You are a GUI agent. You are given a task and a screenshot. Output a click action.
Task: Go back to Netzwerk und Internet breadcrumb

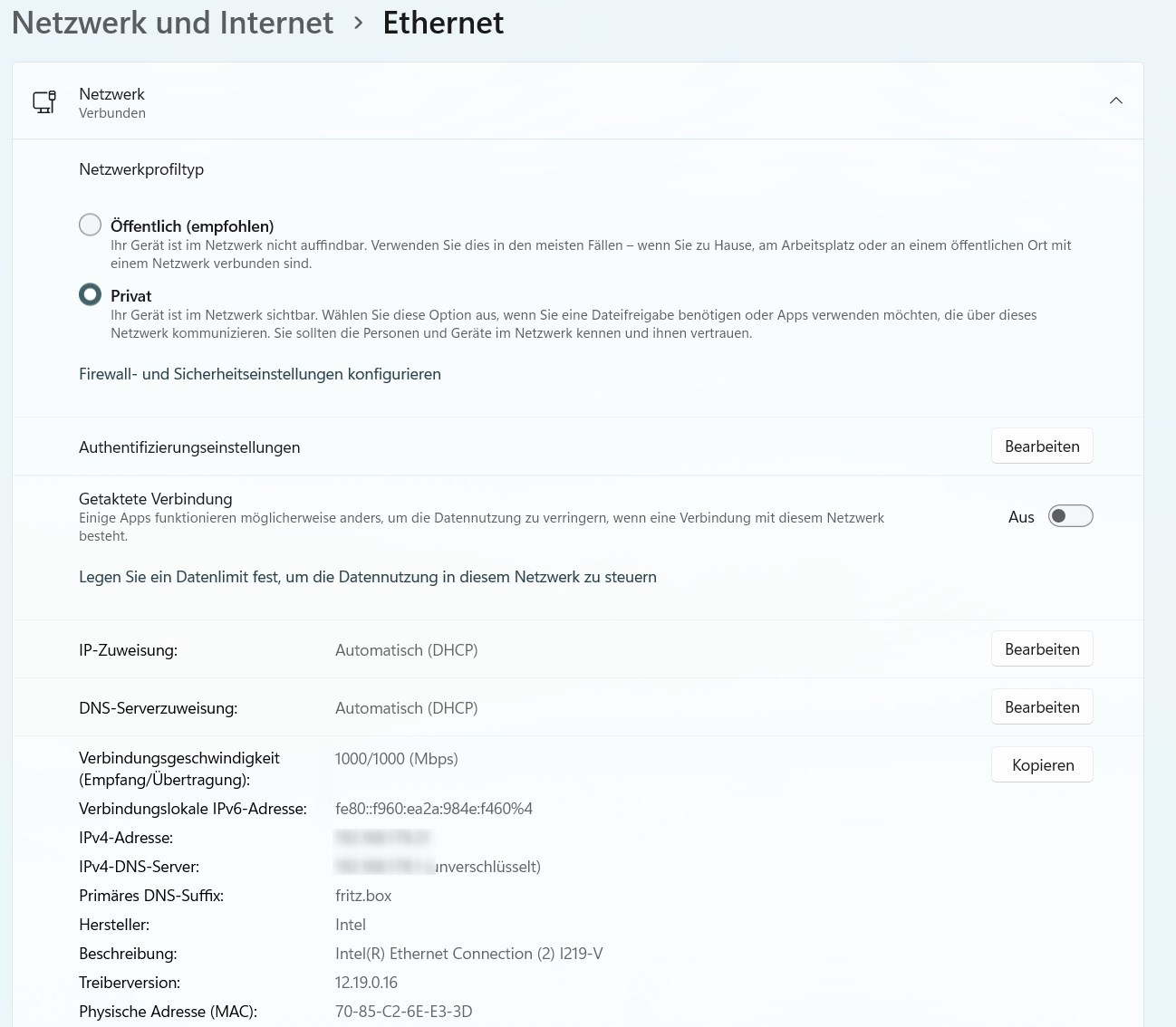(172, 23)
